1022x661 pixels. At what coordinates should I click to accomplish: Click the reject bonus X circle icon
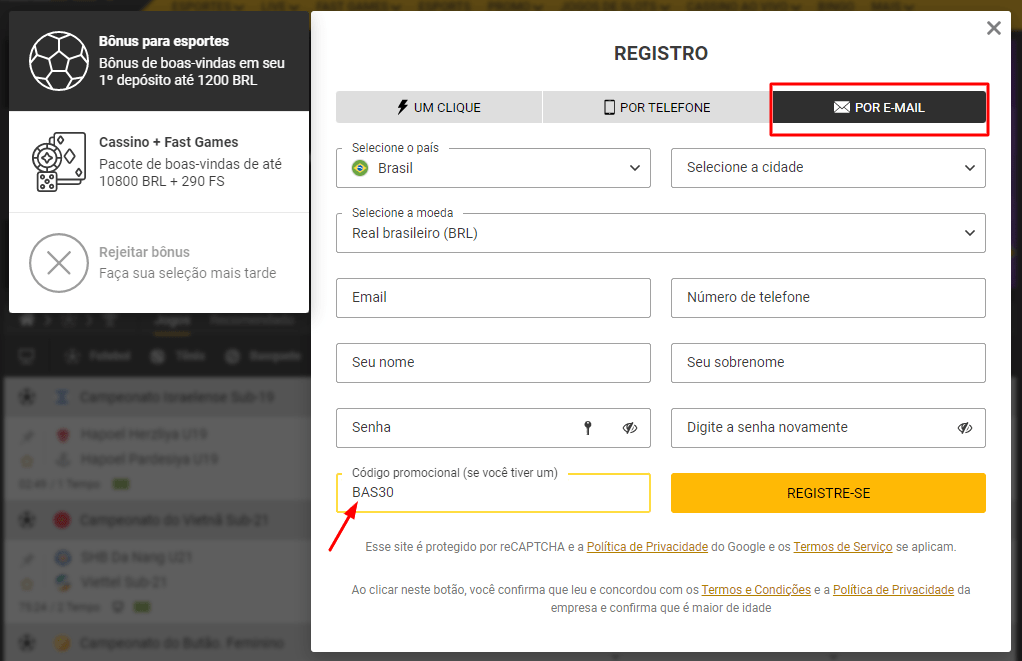59,263
